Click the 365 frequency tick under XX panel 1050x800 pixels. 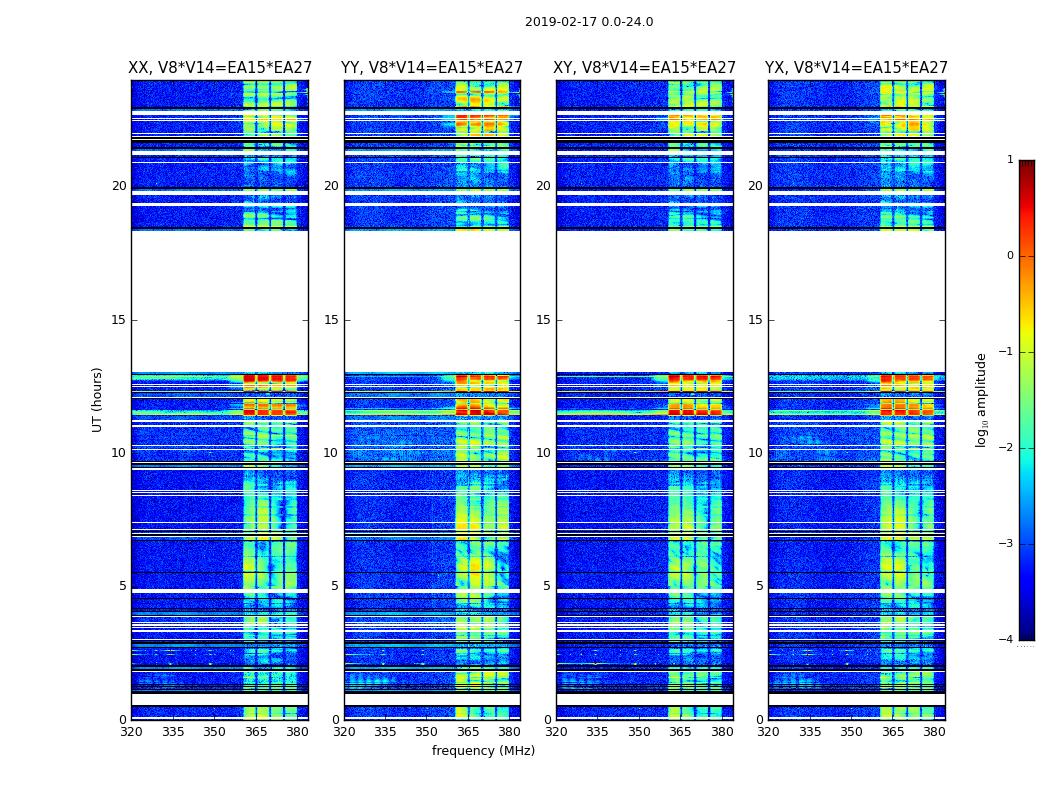coord(256,732)
